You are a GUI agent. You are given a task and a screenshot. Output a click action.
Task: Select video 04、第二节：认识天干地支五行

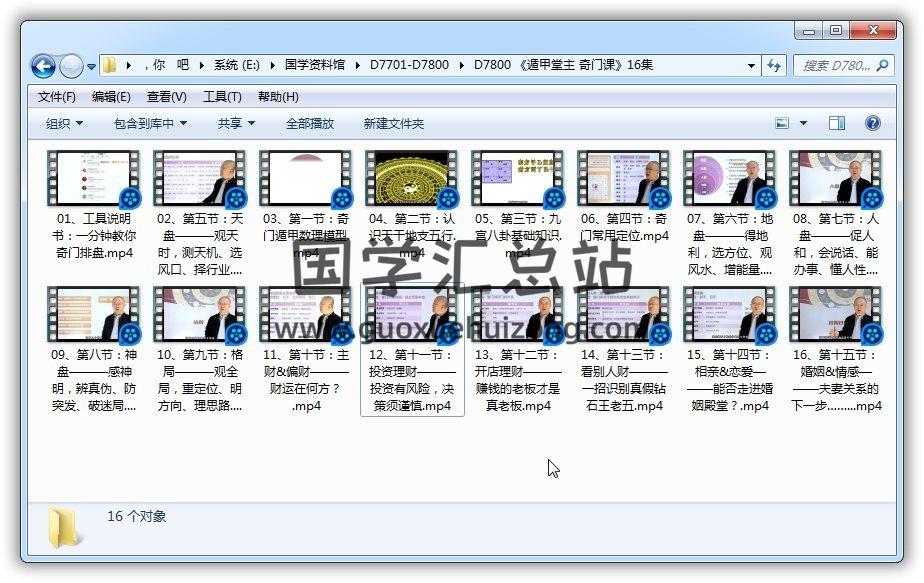[x=412, y=205]
